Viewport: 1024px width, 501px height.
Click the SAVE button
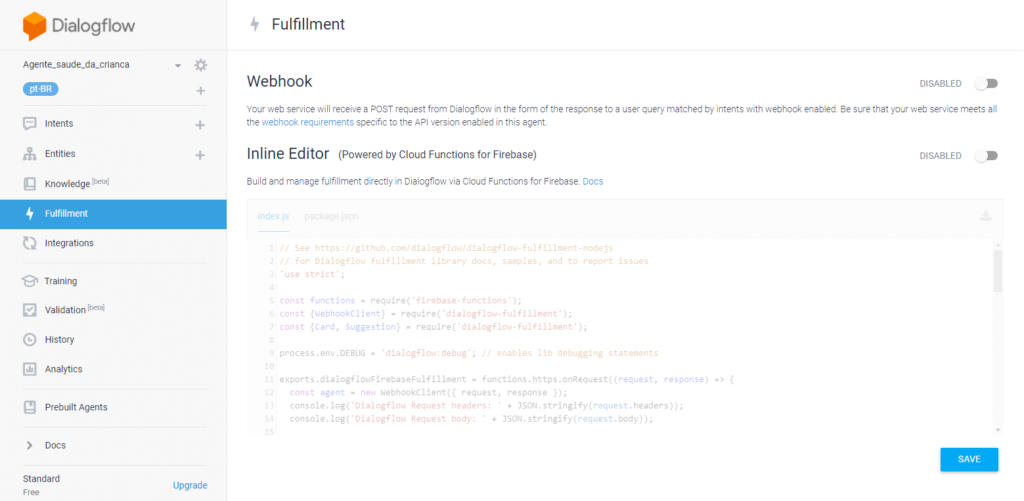tap(968, 459)
